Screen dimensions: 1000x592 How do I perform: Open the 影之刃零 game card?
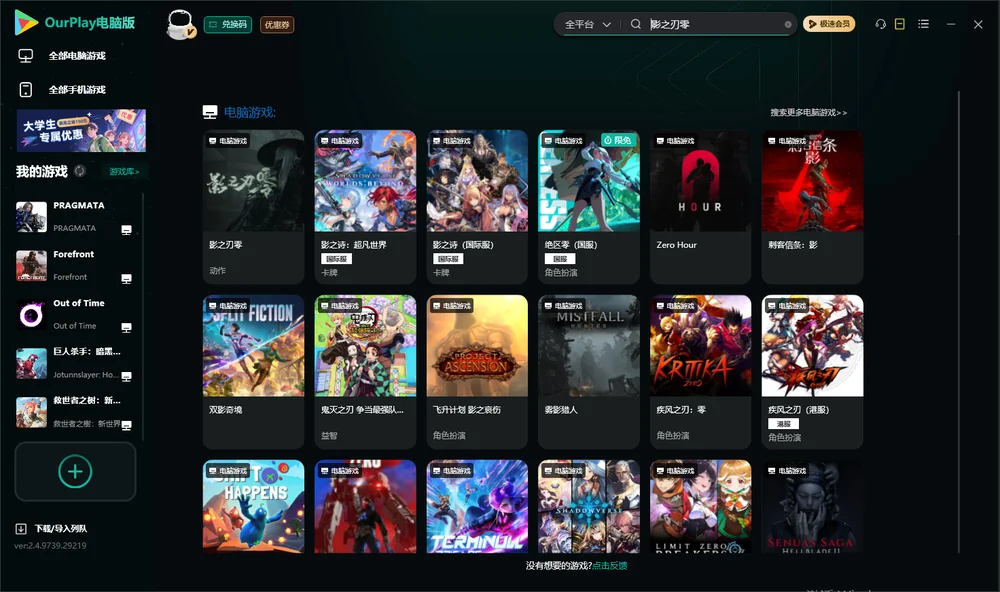(253, 207)
